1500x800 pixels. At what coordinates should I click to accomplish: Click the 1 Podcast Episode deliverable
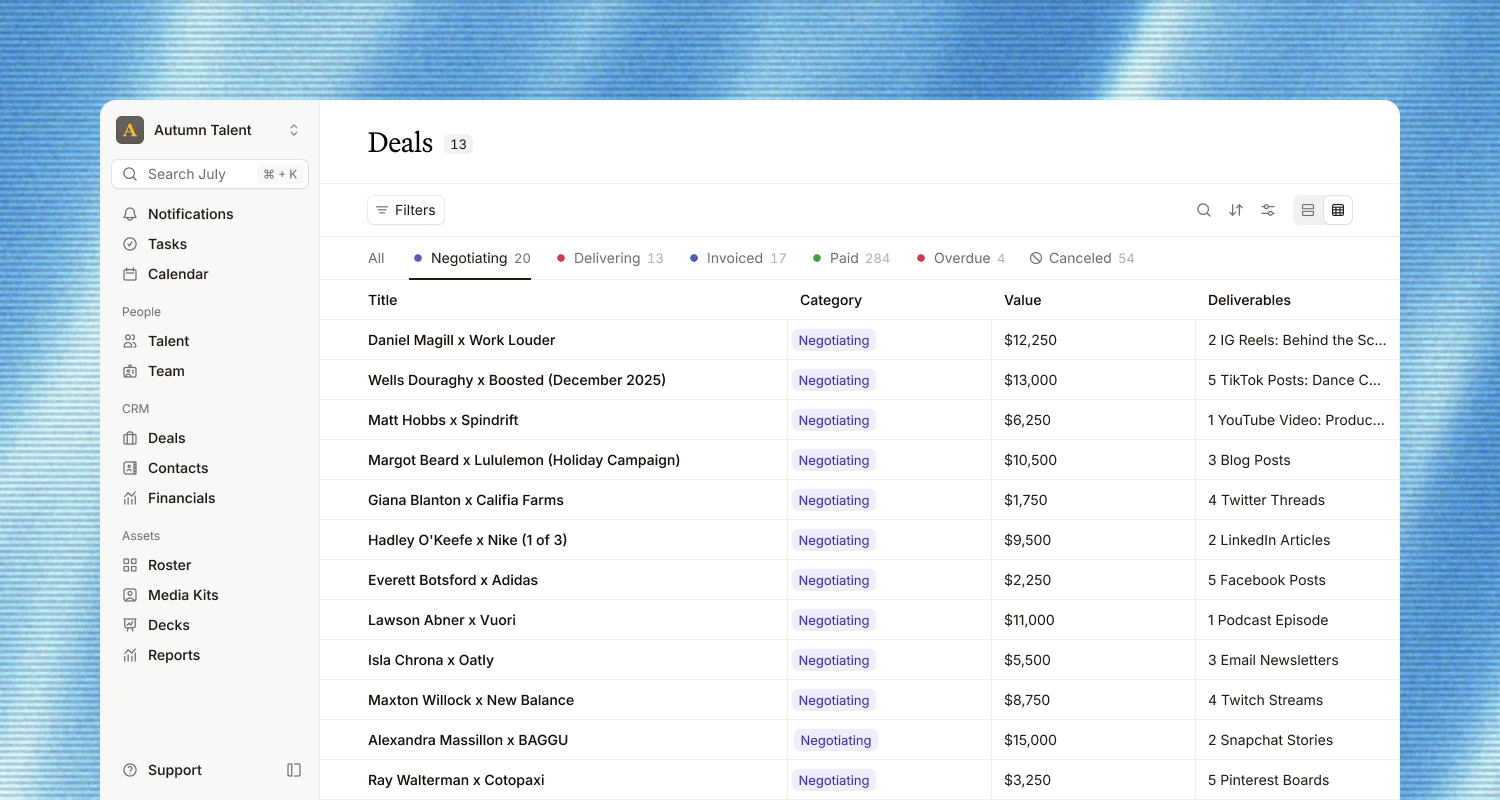1268,620
